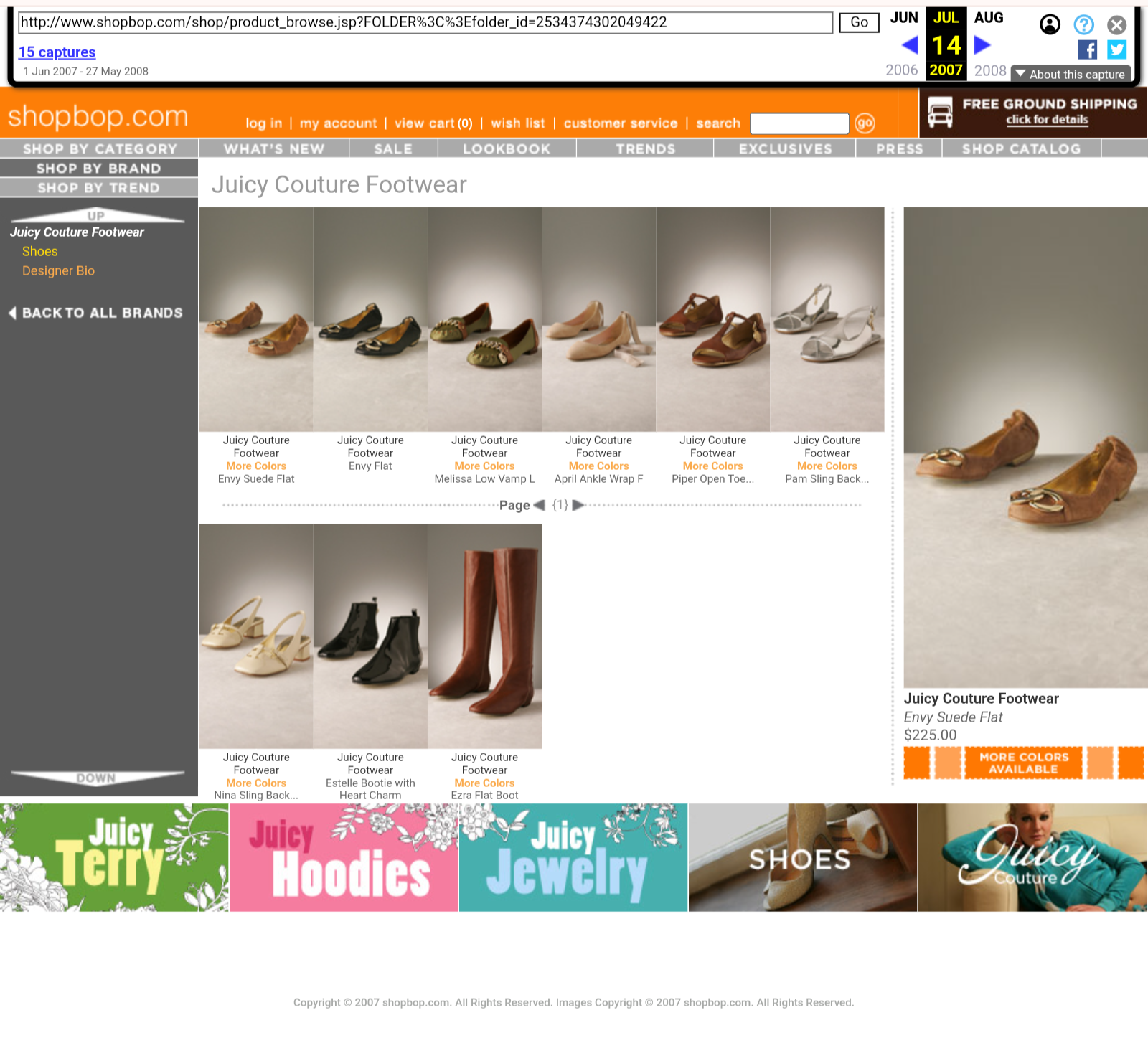Viewport: 1148px width, 1061px height.
Task: Open my account link
Action: (x=338, y=123)
